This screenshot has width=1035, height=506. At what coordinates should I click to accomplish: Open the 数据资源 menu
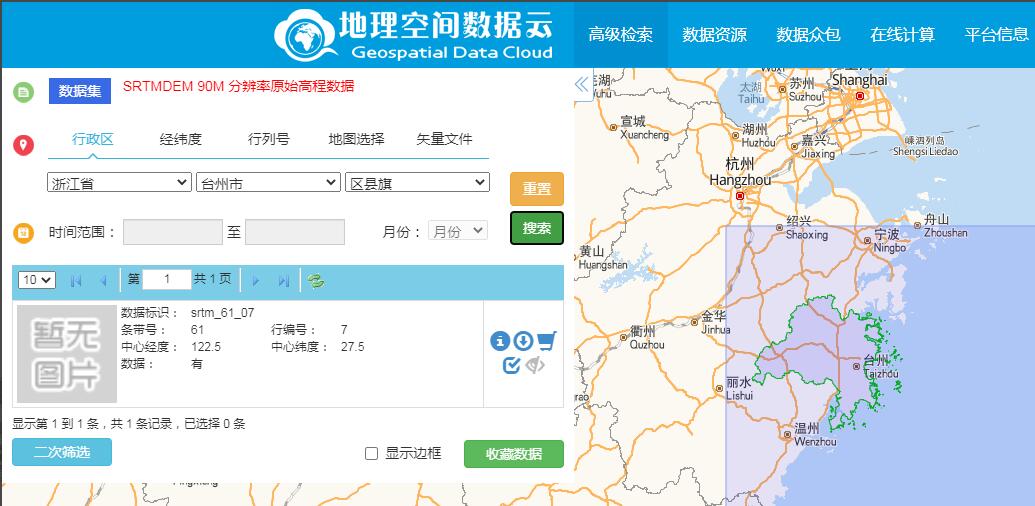click(714, 35)
